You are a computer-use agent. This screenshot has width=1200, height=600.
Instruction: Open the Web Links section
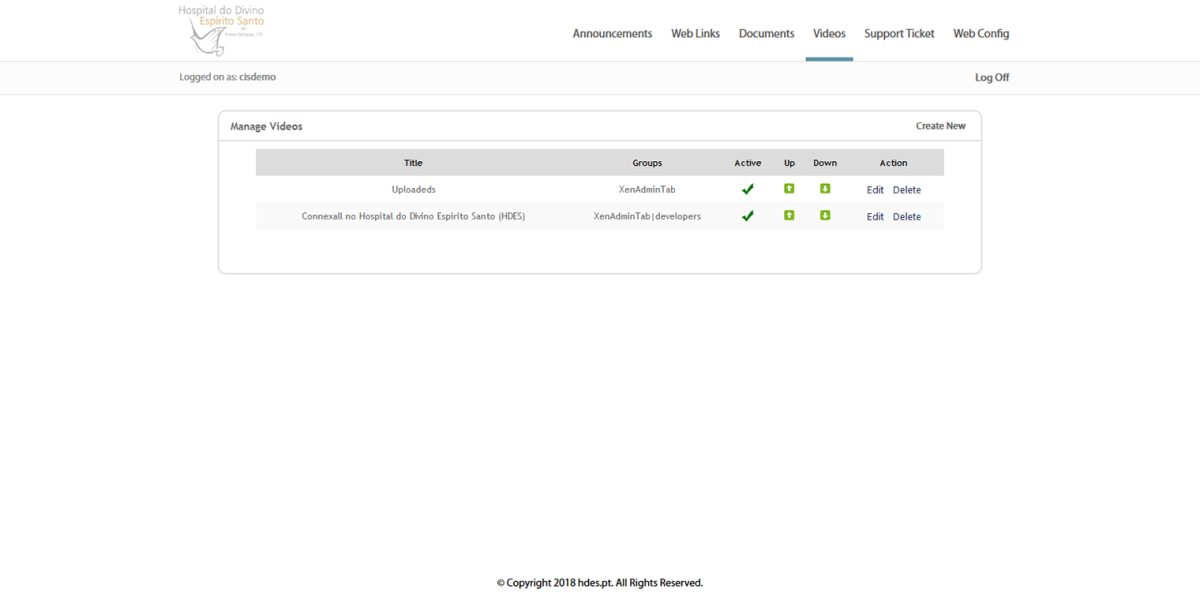click(696, 33)
